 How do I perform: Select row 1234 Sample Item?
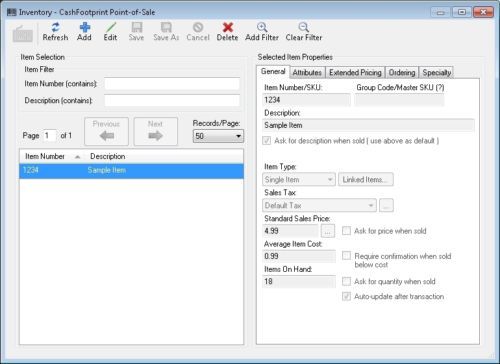[x=131, y=170]
